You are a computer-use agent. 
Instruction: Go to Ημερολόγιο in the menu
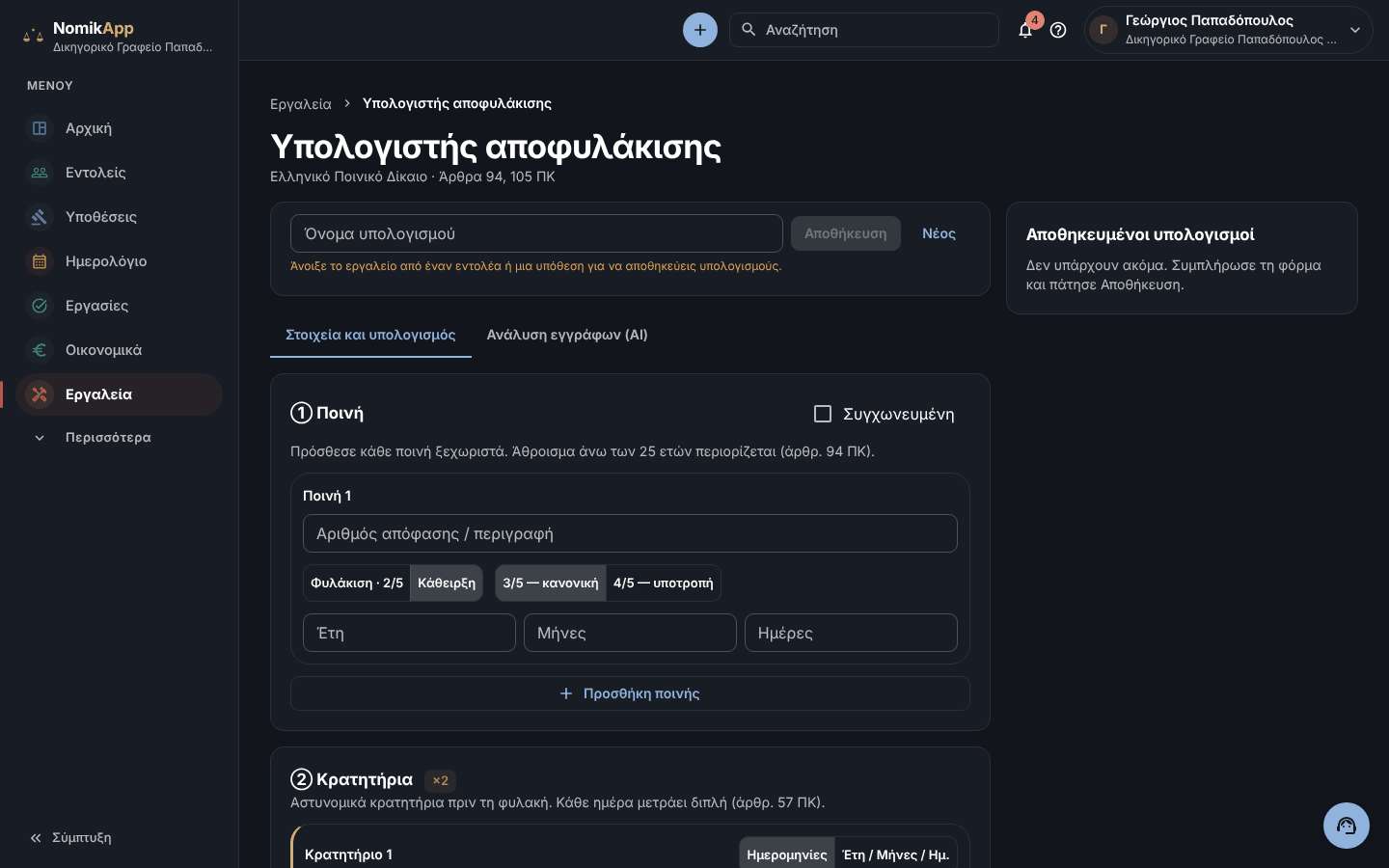(x=120, y=261)
